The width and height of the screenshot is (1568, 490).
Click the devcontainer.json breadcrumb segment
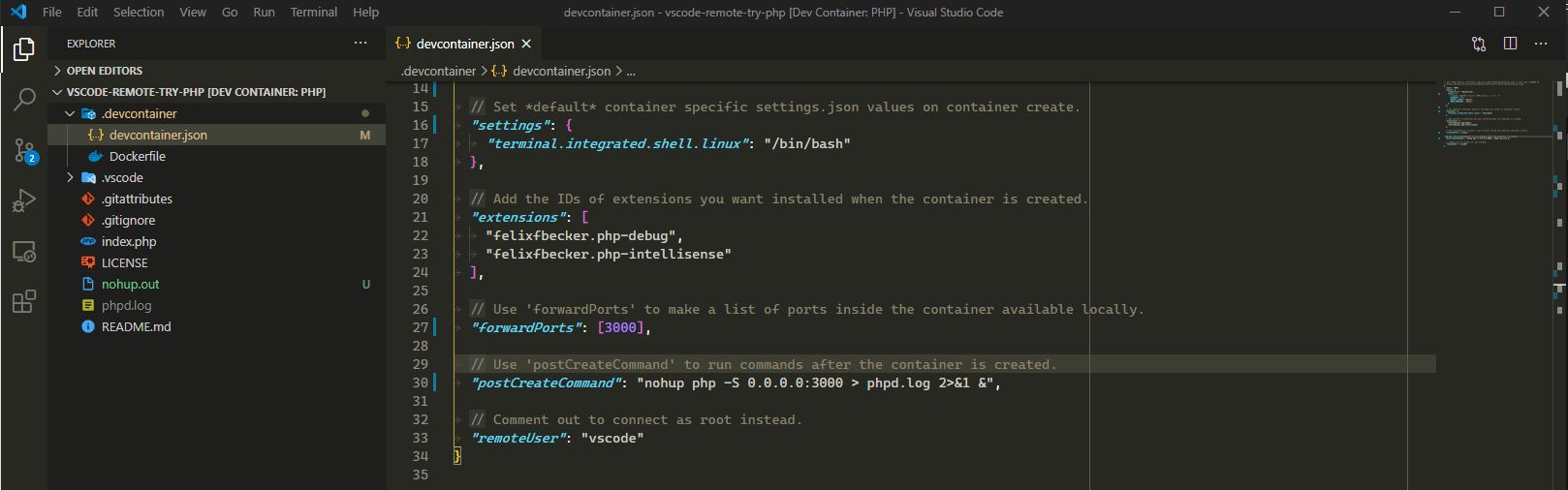pos(551,71)
